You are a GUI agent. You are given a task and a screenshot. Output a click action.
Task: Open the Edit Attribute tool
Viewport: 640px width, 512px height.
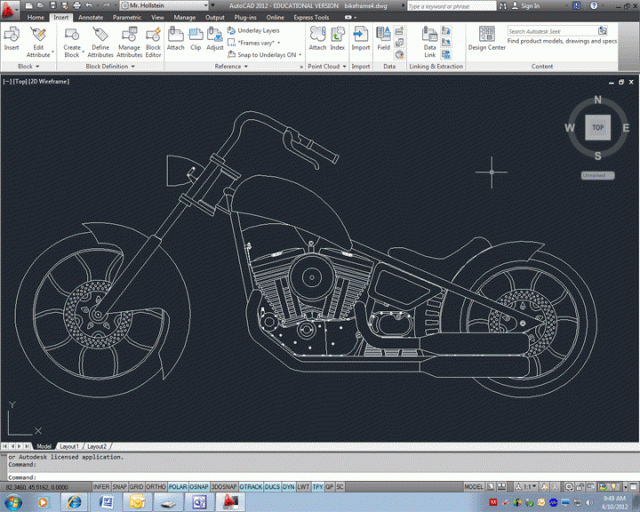pyautogui.click(x=38, y=41)
